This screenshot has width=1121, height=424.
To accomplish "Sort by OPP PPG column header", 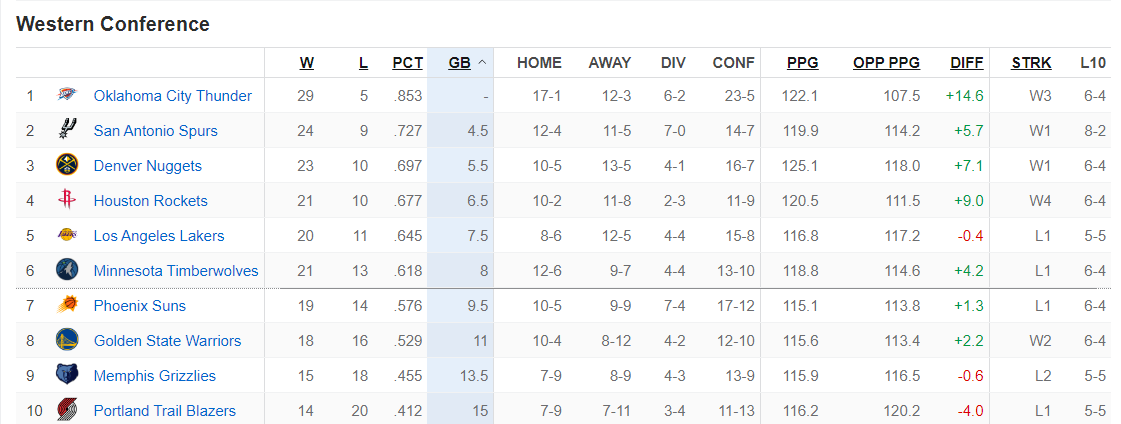I will [x=886, y=62].
